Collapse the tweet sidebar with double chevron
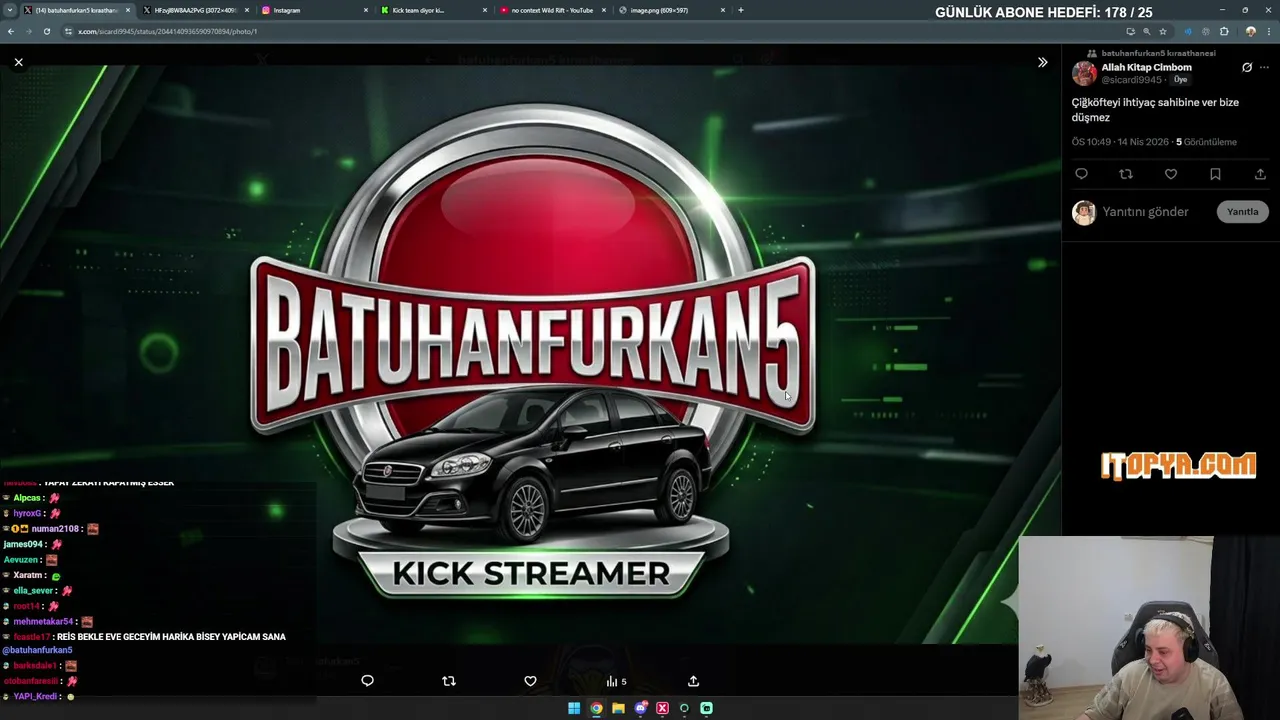The height and width of the screenshot is (720, 1280). [1042, 62]
